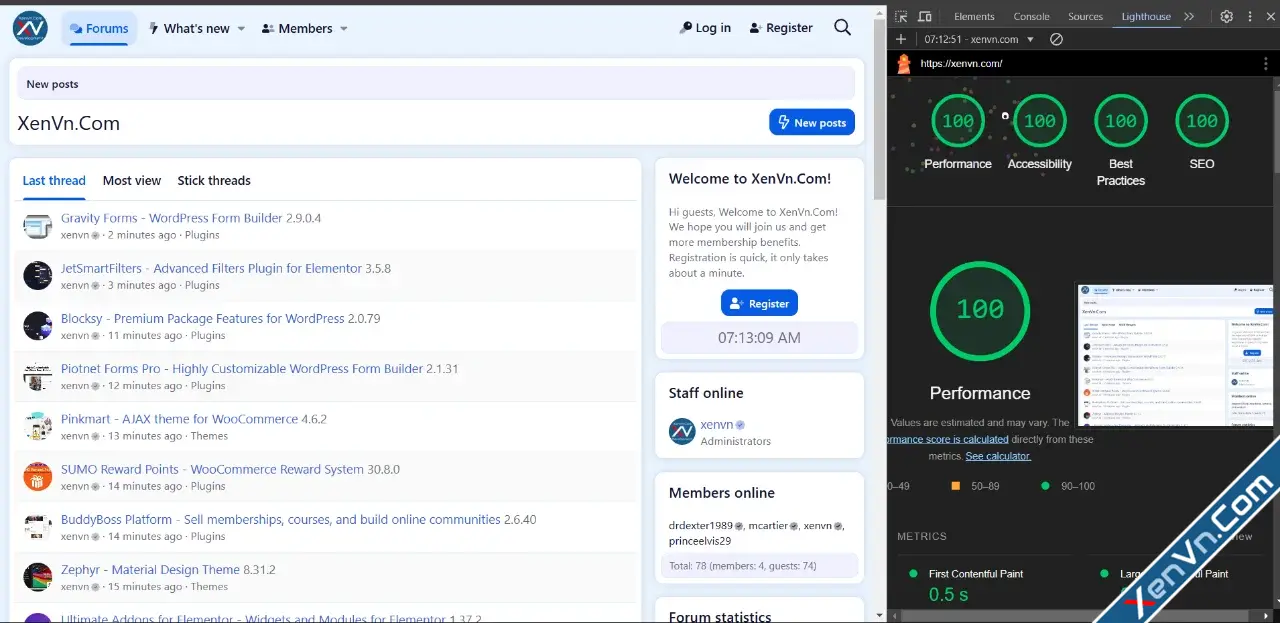This screenshot has width=1280, height=623.
Task: Open the DevTools three-dot customize menu
Action: (1250, 16)
